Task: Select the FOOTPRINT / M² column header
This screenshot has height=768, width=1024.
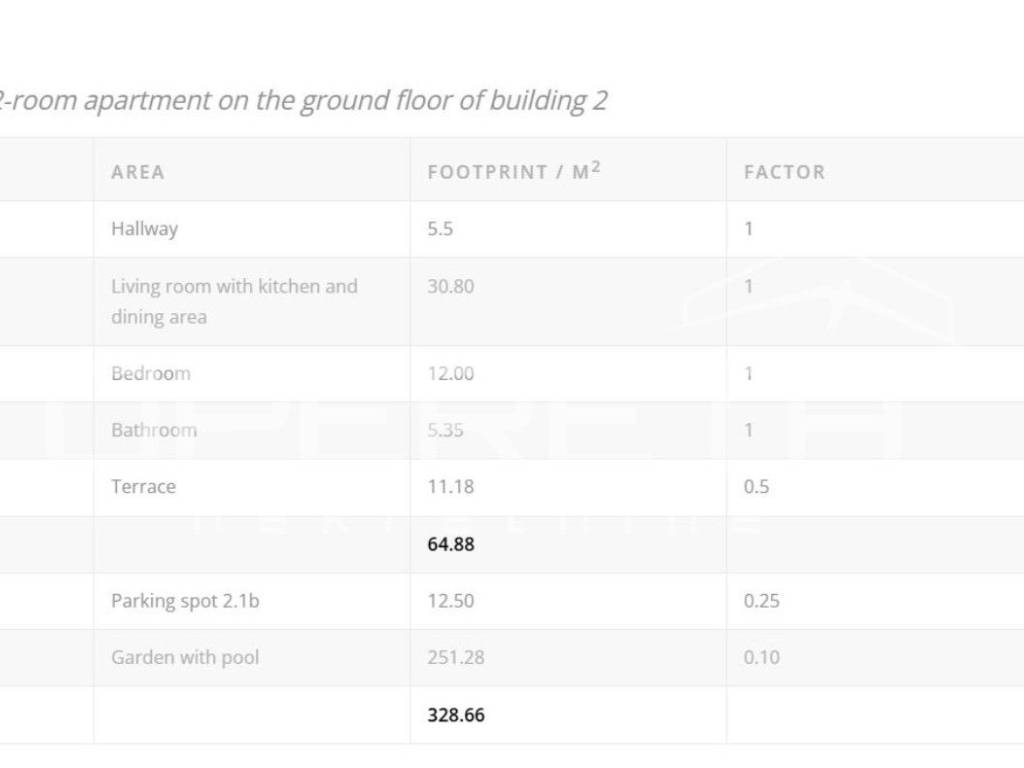Action: (514, 171)
